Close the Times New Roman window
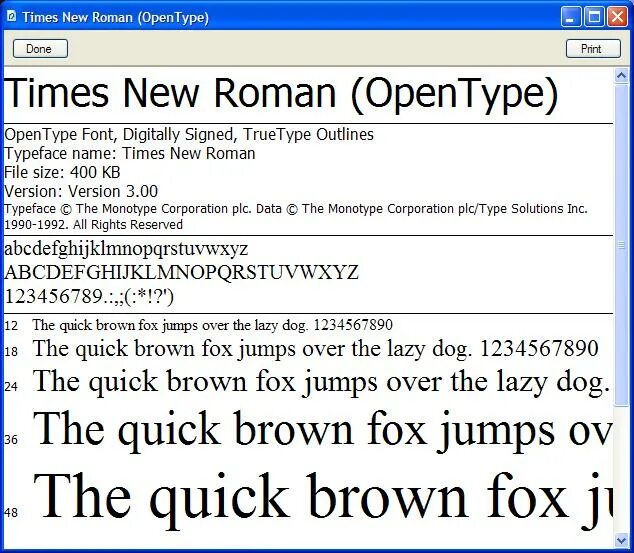This screenshot has width=634, height=553. coord(617,17)
